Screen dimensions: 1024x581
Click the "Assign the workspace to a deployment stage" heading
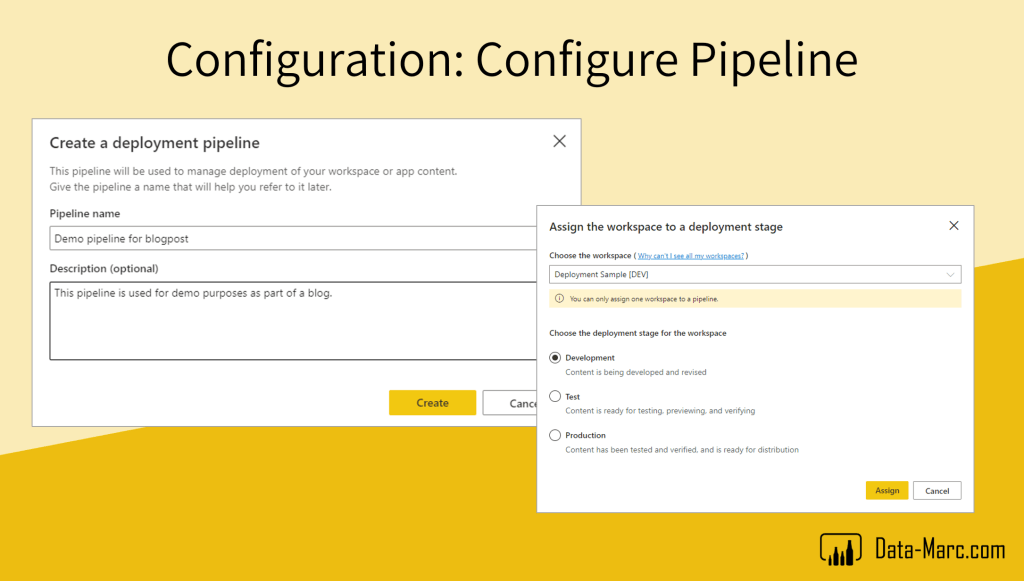[665, 227]
